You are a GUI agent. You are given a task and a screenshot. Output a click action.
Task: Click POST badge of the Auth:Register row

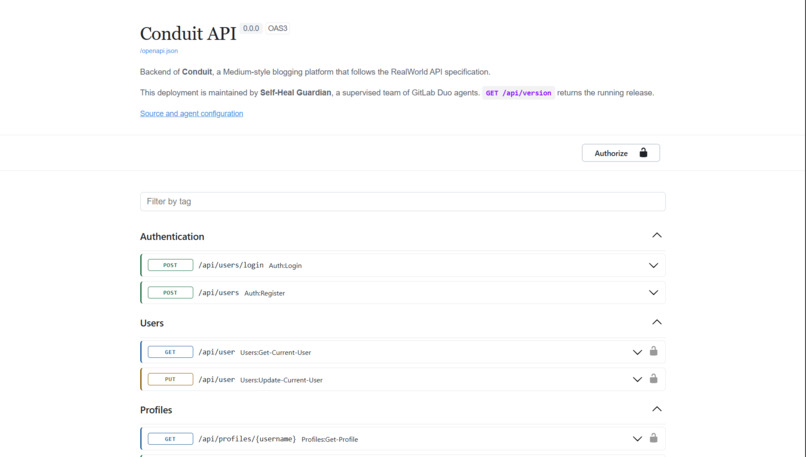(x=170, y=293)
